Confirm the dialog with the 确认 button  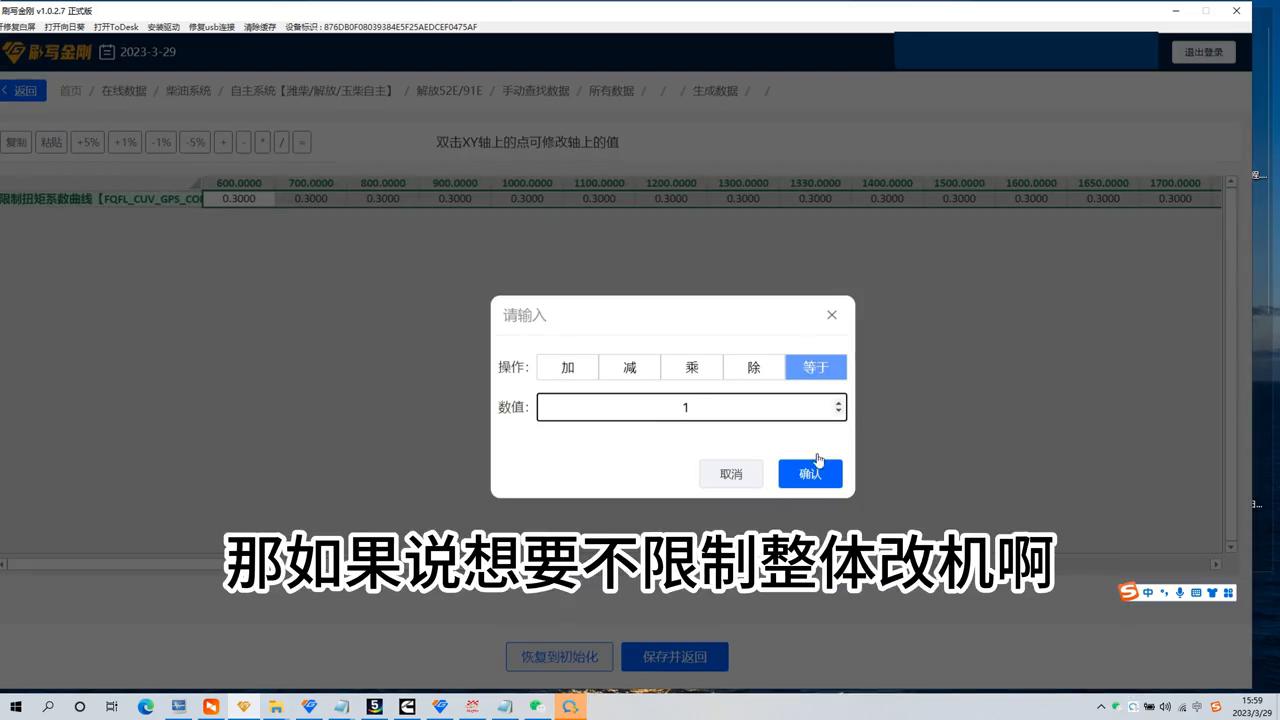(810, 473)
